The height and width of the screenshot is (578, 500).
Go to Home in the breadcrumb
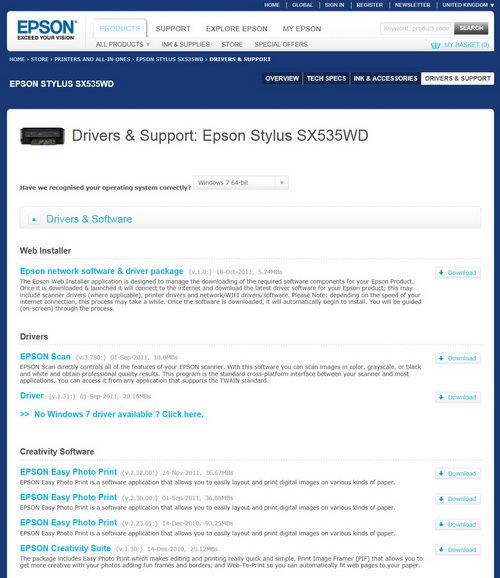[17, 59]
